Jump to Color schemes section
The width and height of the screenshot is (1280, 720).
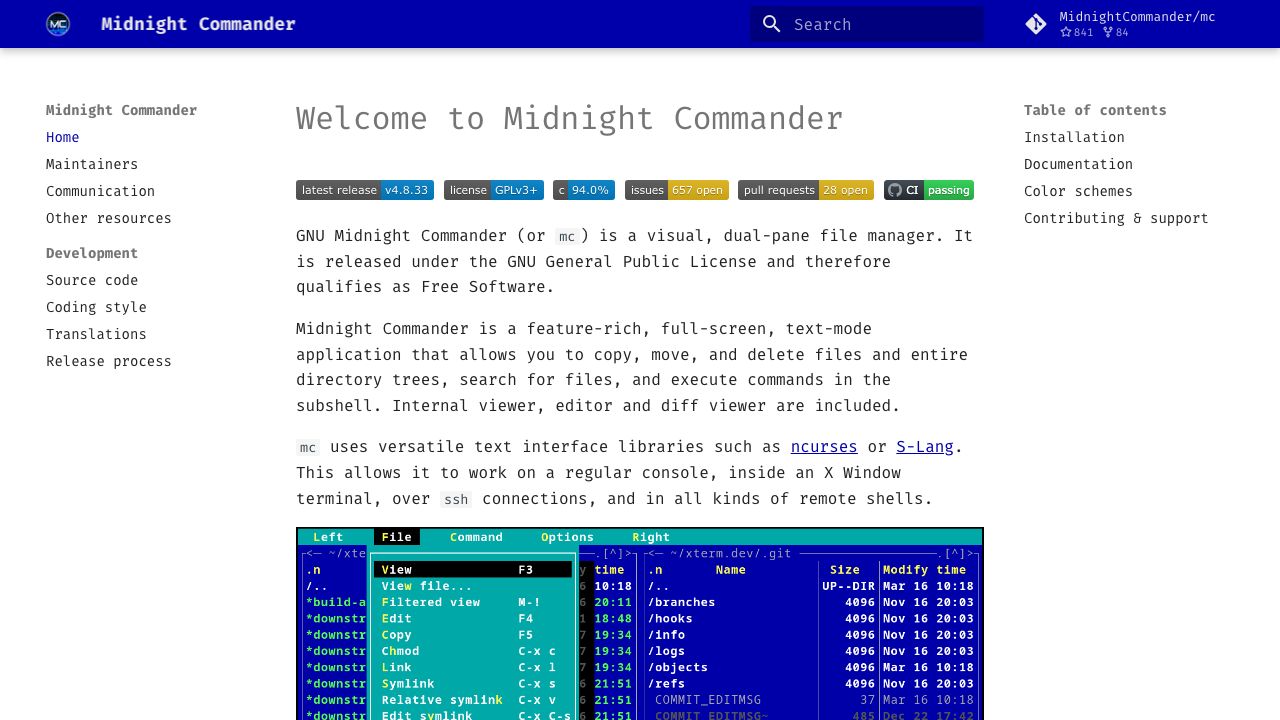click(1078, 191)
